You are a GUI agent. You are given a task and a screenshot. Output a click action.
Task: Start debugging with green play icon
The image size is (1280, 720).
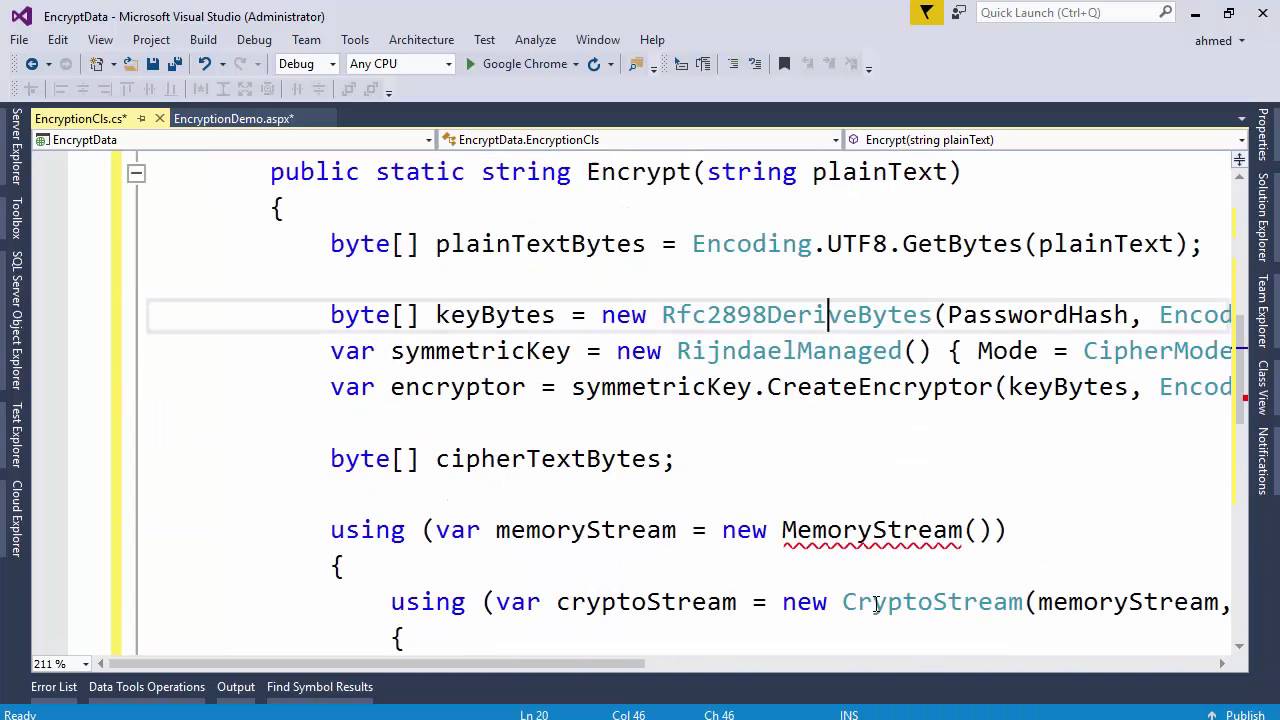pos(470,64)
